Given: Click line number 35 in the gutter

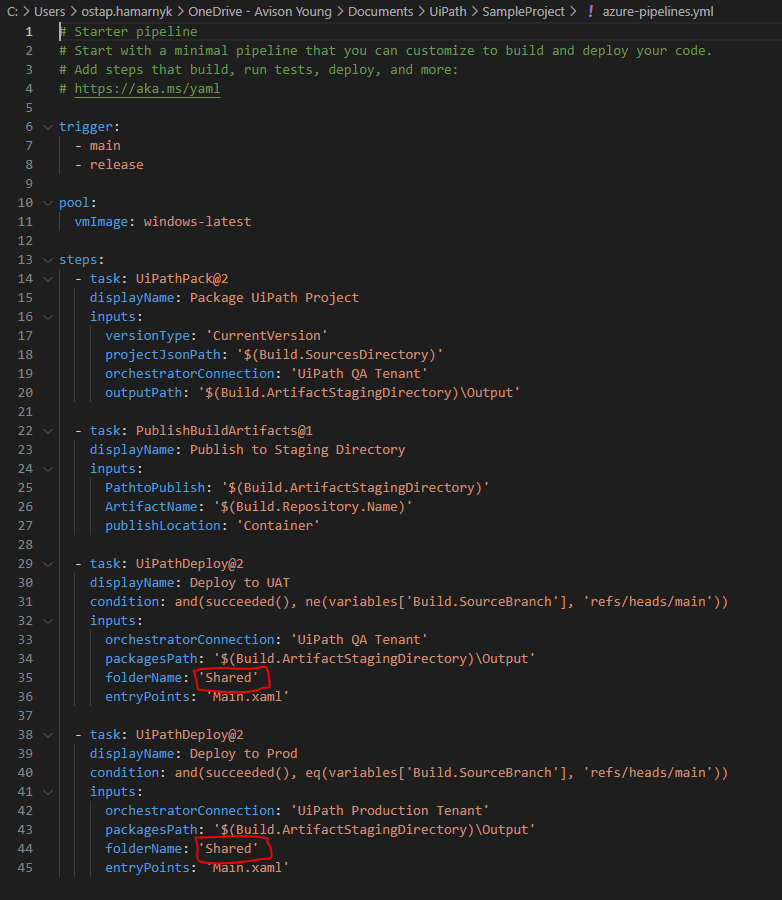Looking at the screenshot, I should click(x=25, y=677).
